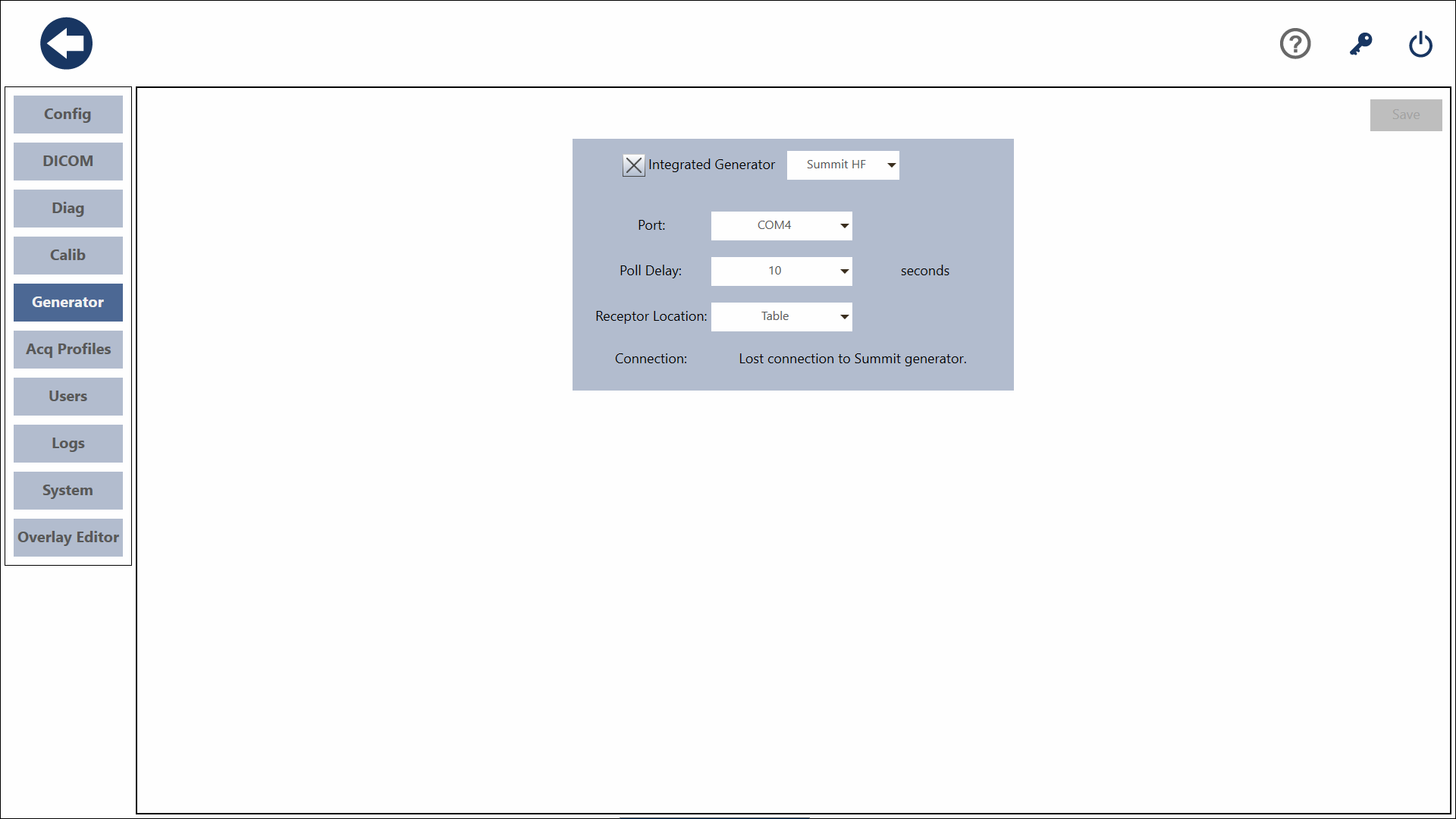The image size is (1456, 819).
Task: Click the 'Port:' label
Action: (x=651, y=225)
